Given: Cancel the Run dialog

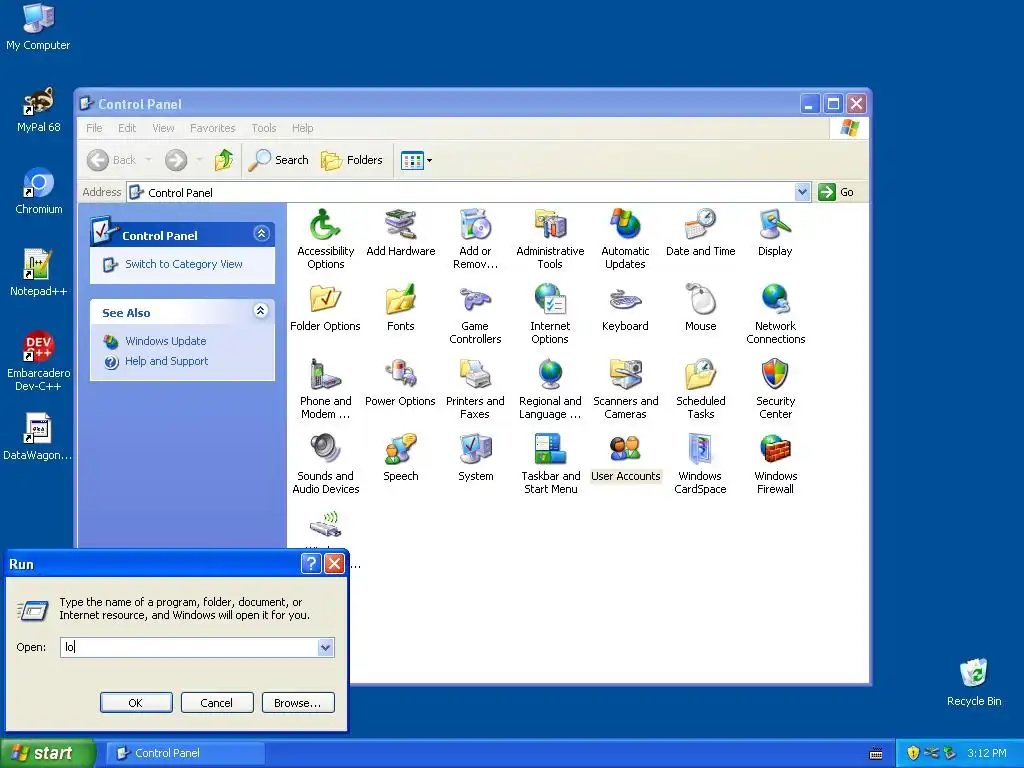Looking at the screenshot, I should point(217,703).
